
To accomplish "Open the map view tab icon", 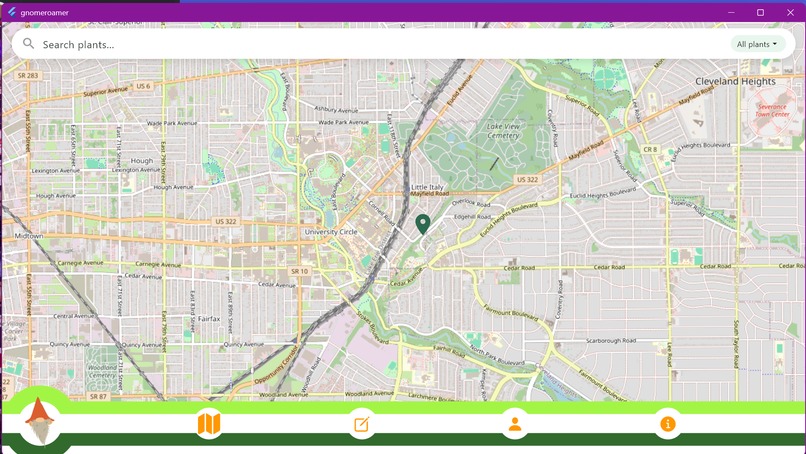I will (x=209, y=424).
